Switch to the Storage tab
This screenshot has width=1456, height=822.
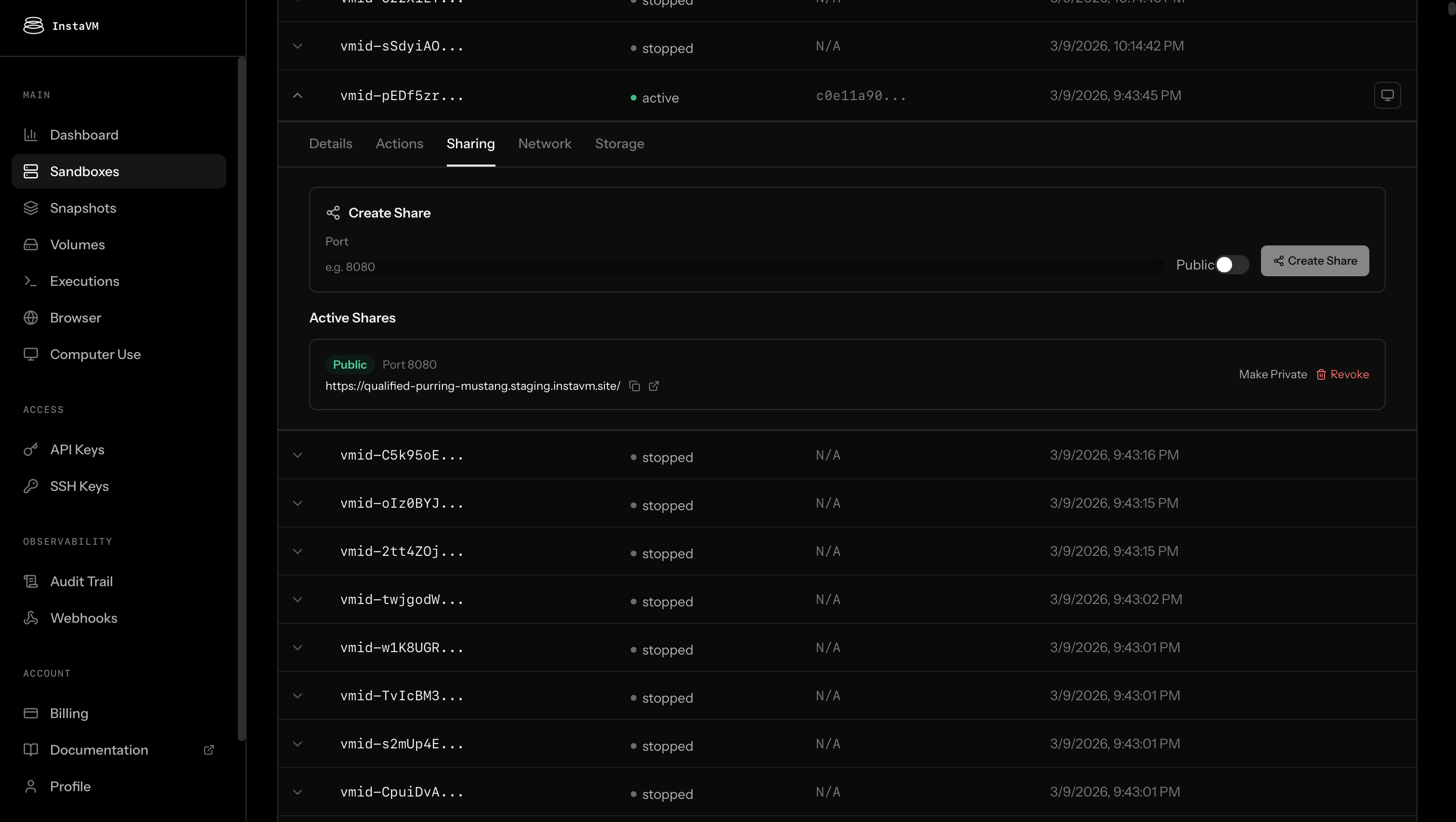point(619,143)
